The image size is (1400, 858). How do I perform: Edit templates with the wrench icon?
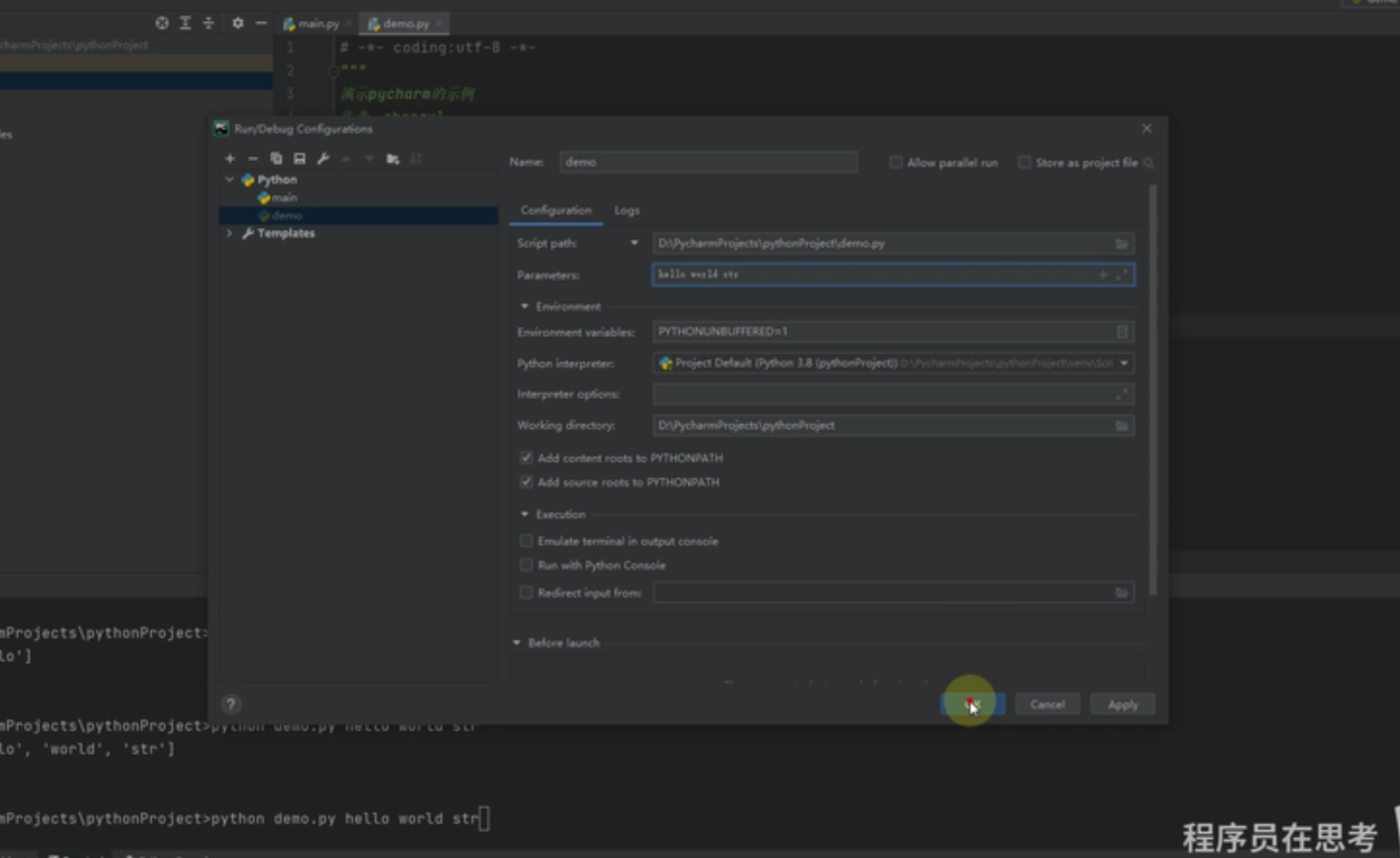pyautogui.click(x=323, y=158)
